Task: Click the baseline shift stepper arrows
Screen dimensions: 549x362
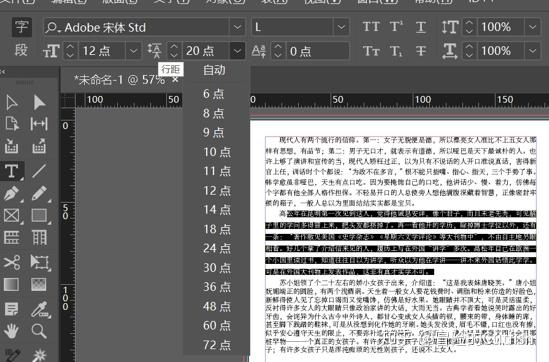Action: 278,51
